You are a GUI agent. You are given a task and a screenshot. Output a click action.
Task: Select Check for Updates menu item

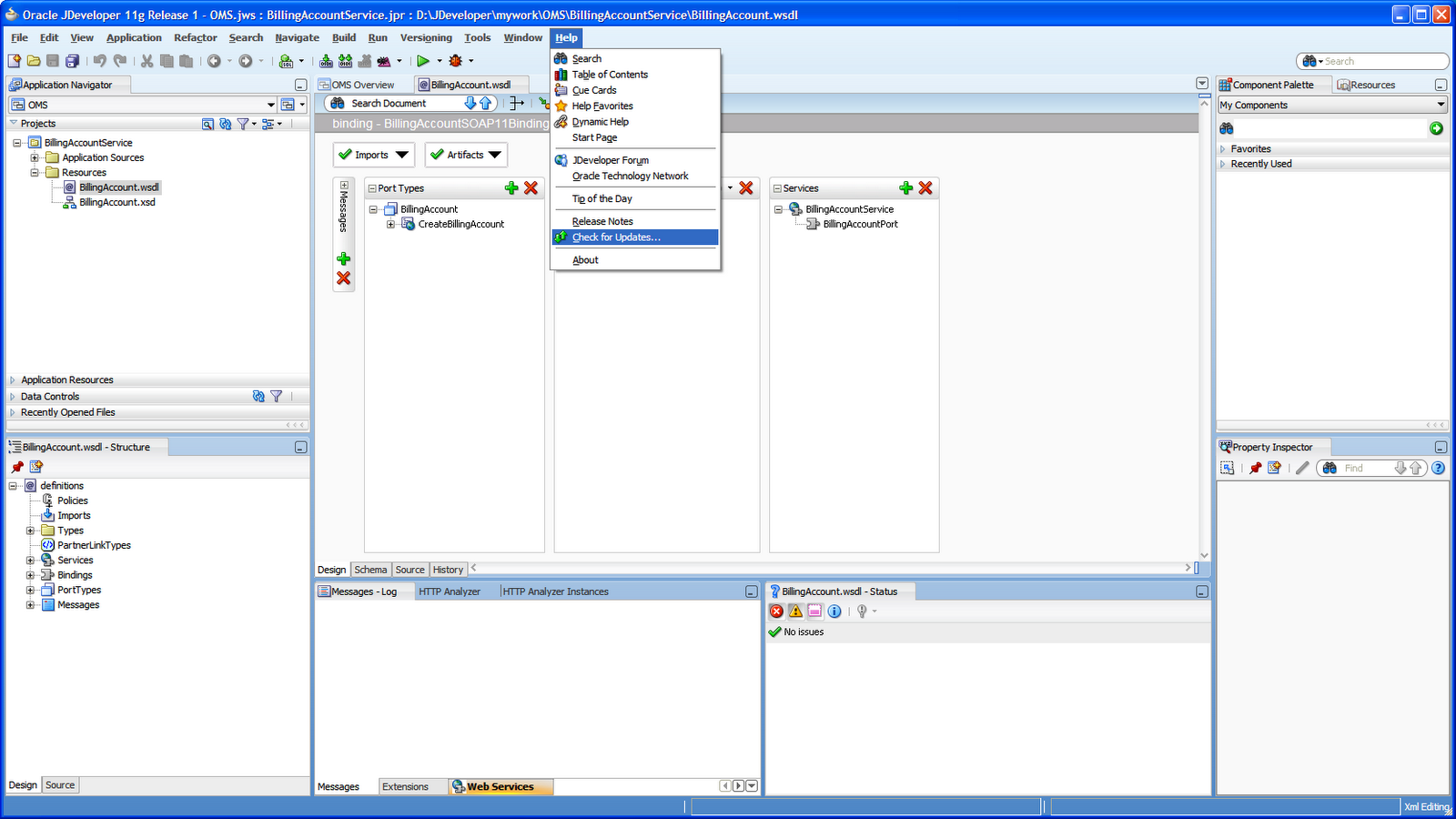pos(635,238)
